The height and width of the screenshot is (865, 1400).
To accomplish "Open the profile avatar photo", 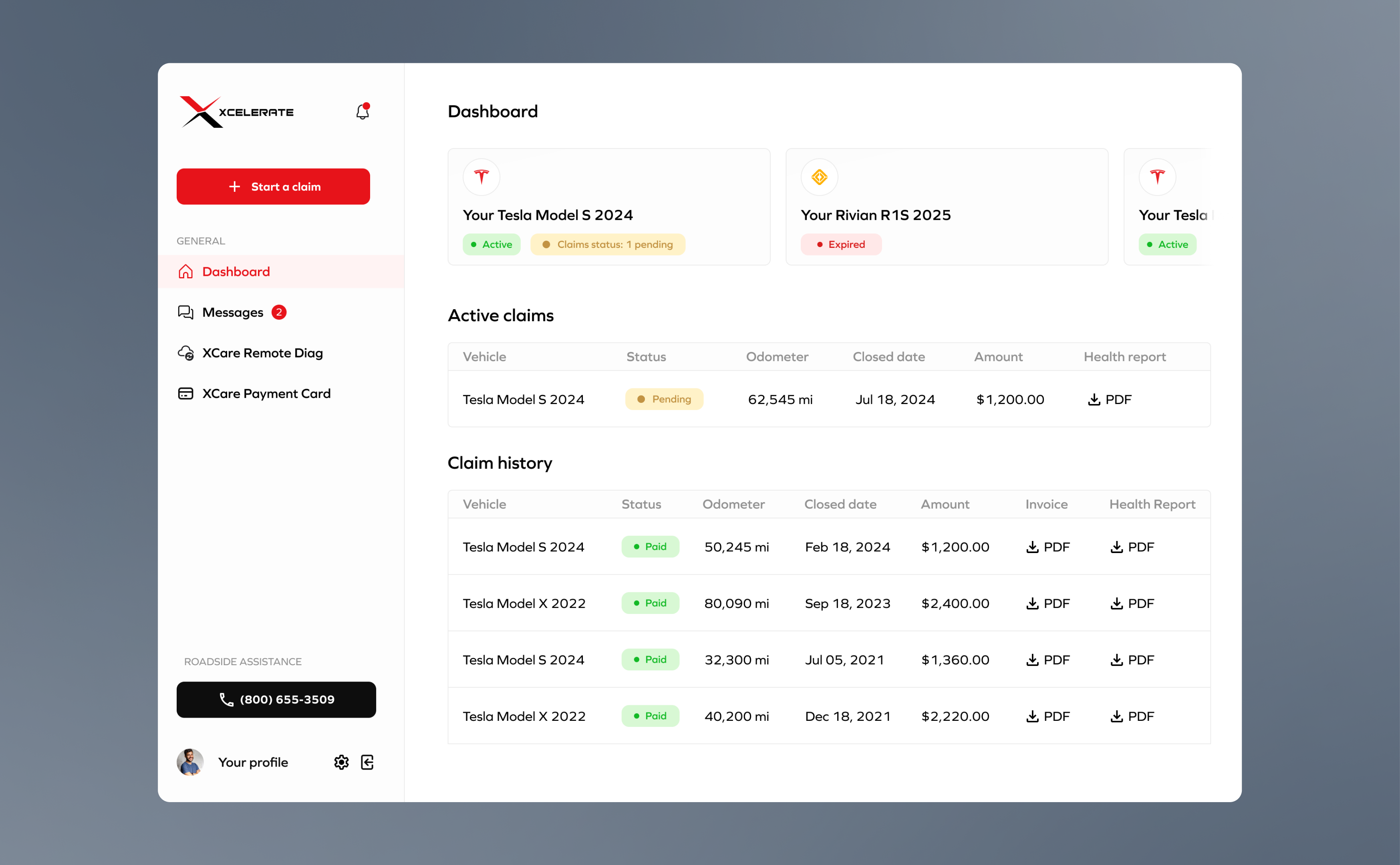I will click(x=191, y=762).
